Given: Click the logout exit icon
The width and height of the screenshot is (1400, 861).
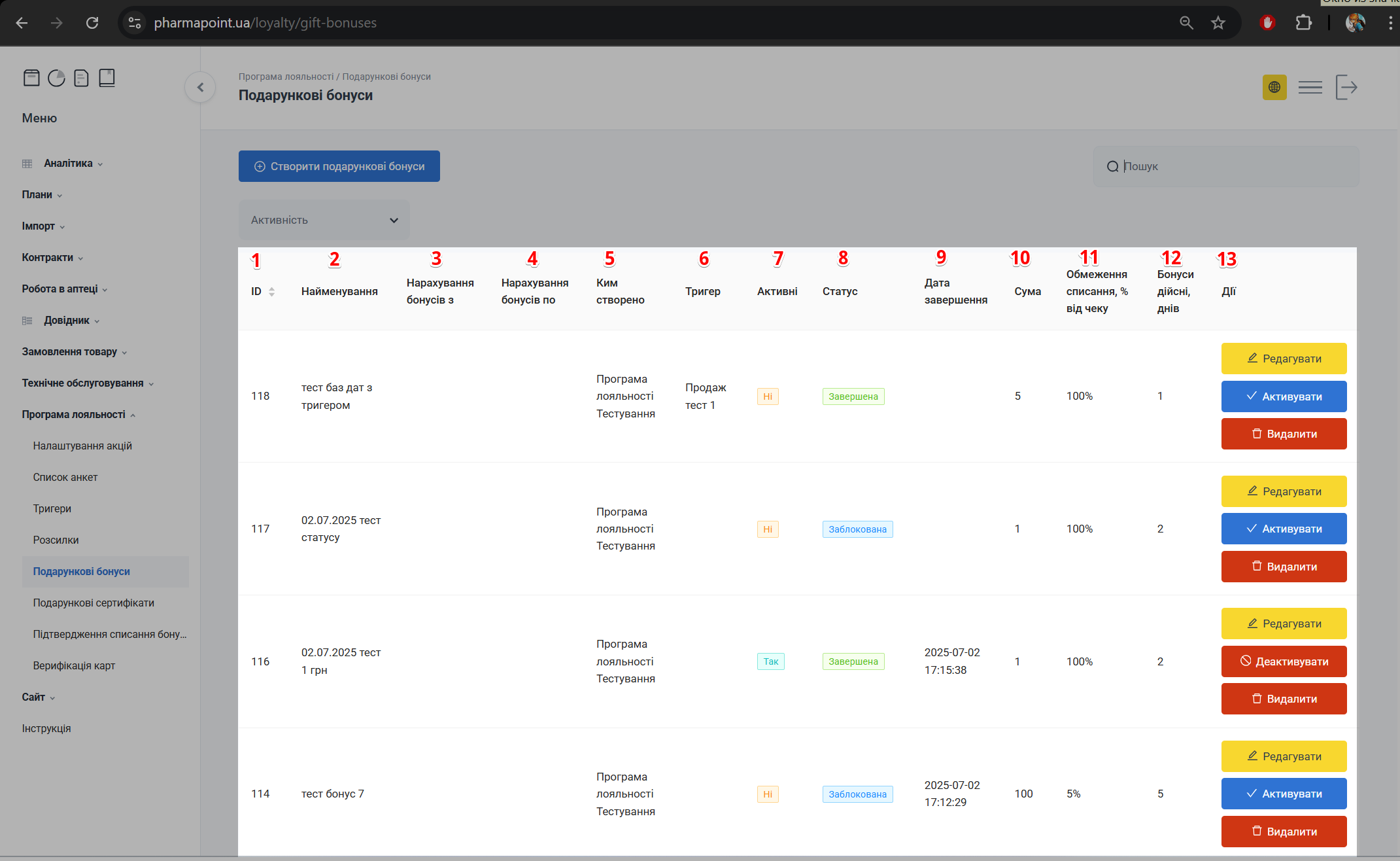Looking at the screenshot, I should tap(1346, 87).
